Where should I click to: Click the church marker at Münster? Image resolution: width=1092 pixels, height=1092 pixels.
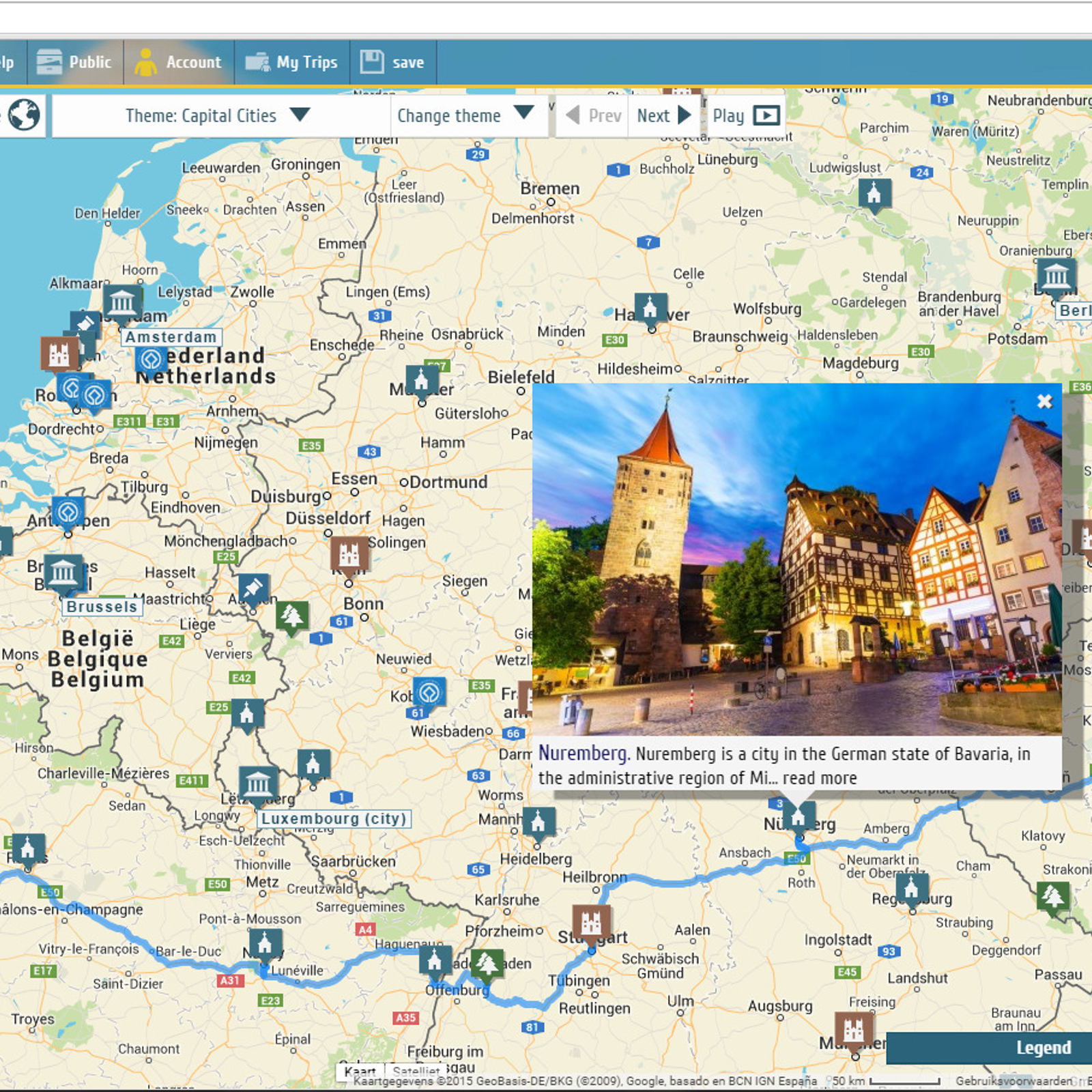[x=422, y=381]
